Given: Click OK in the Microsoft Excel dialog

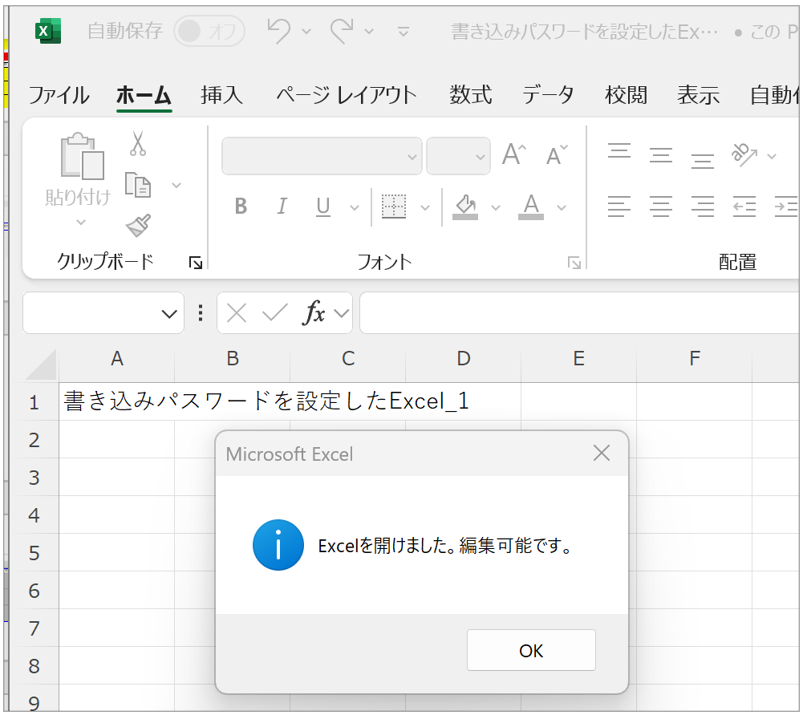Looking at the screenshot, I should click(531, 650).
